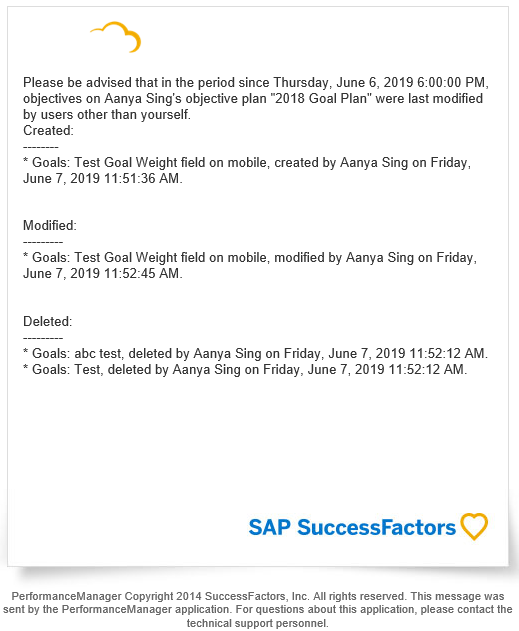This screenshot has width=519, height=631.
Task: Click the dashed divider under Deleted
Action: coord(43,338)
